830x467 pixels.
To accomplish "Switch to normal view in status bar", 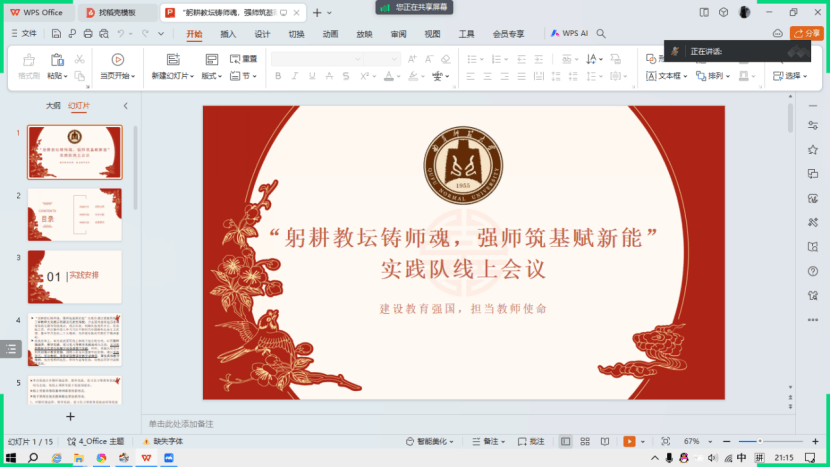I will click(566, 441).
